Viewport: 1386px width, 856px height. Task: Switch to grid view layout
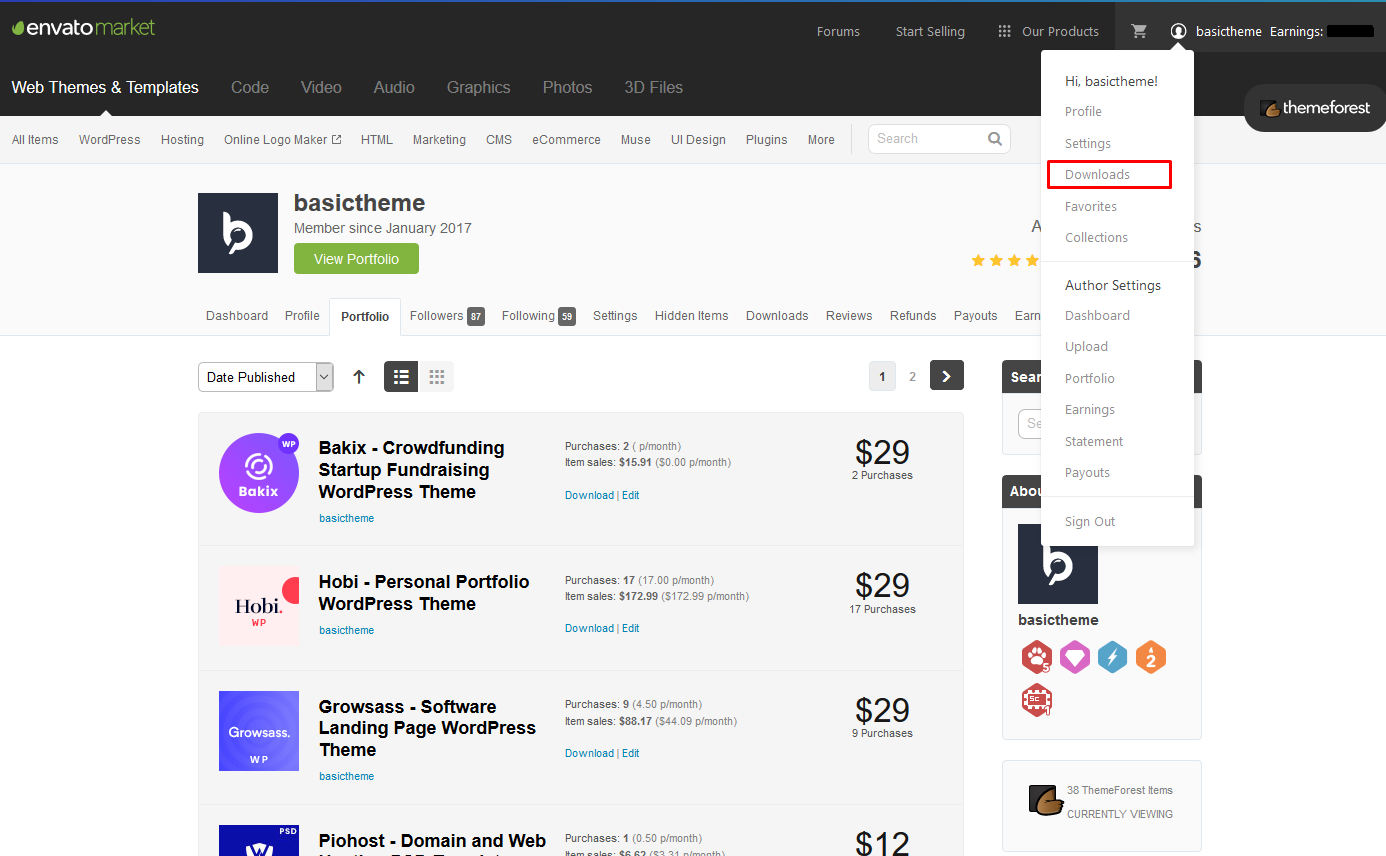tap(436, 377)
